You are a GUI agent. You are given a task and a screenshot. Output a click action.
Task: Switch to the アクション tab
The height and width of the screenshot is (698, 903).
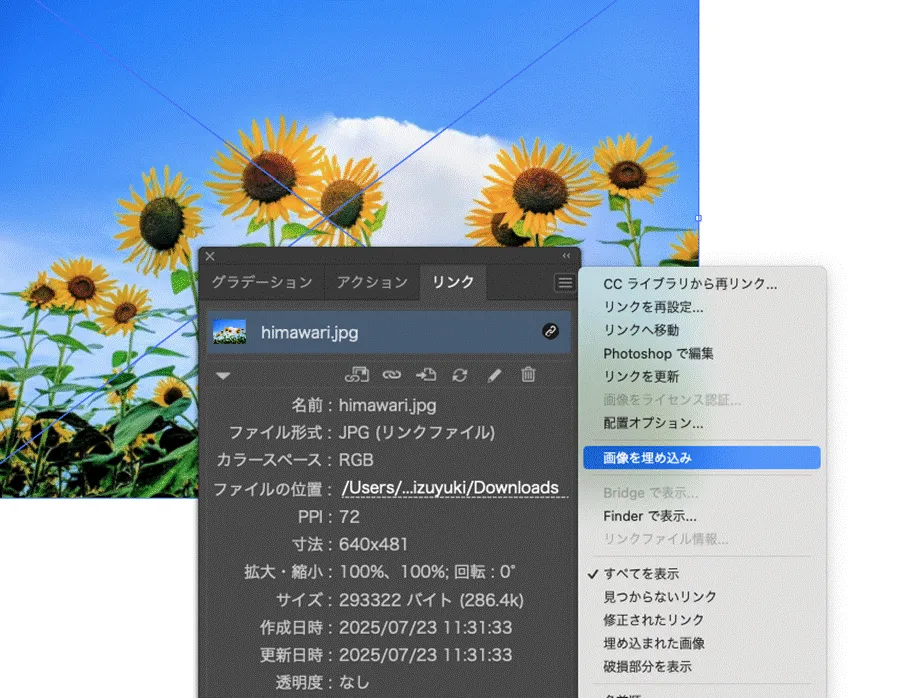tap(372, 283)
